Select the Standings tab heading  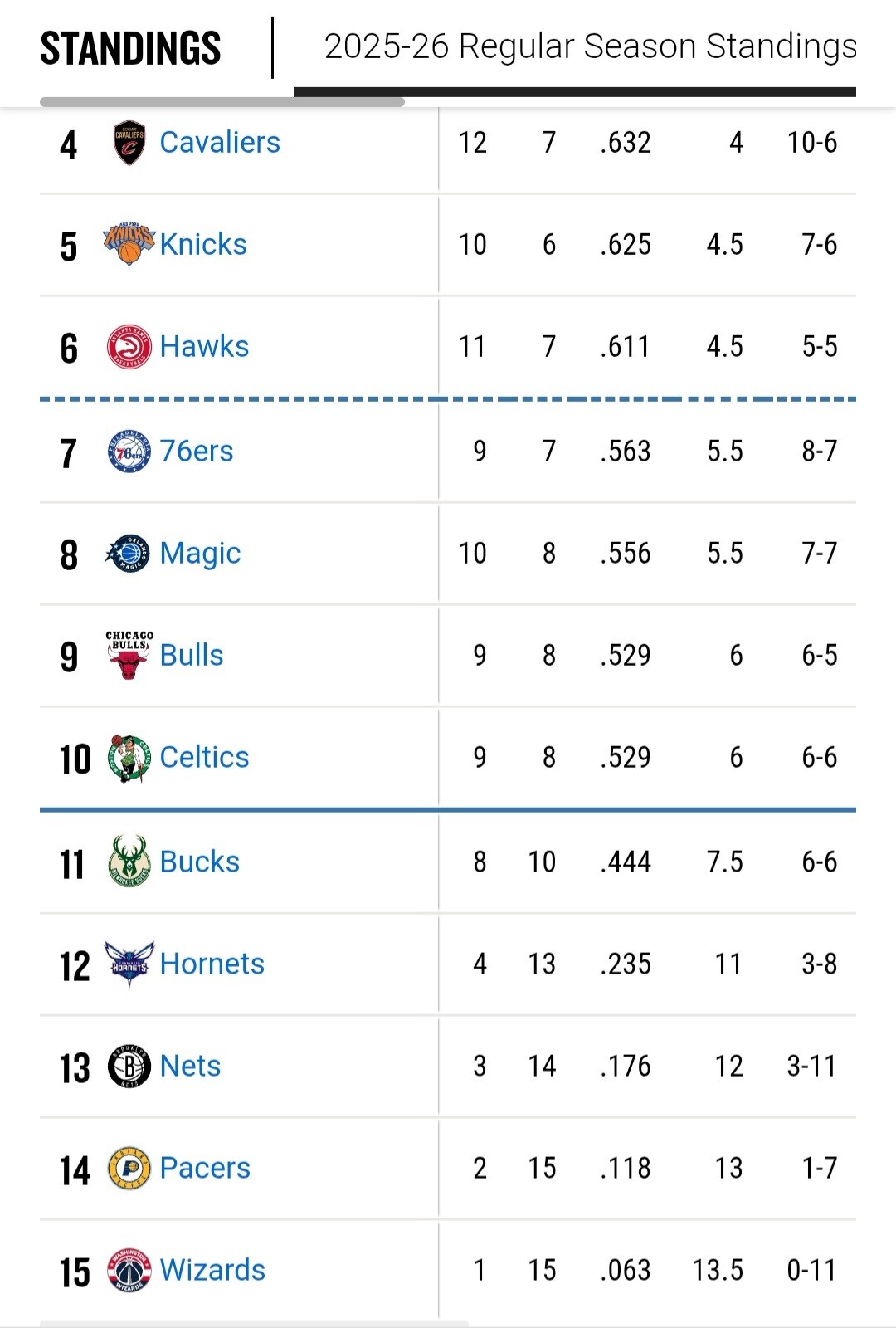pos(131,48)
